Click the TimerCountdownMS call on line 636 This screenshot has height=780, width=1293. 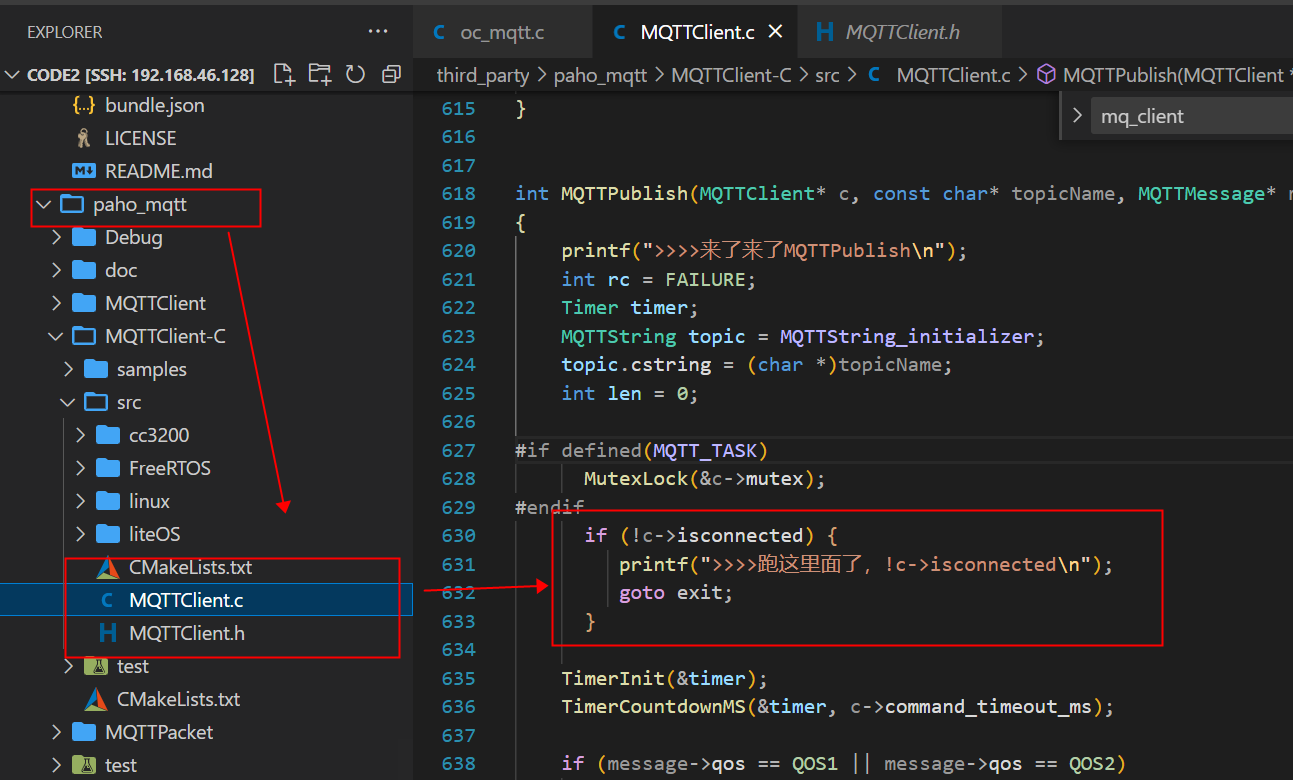click(x=838, y=707)
